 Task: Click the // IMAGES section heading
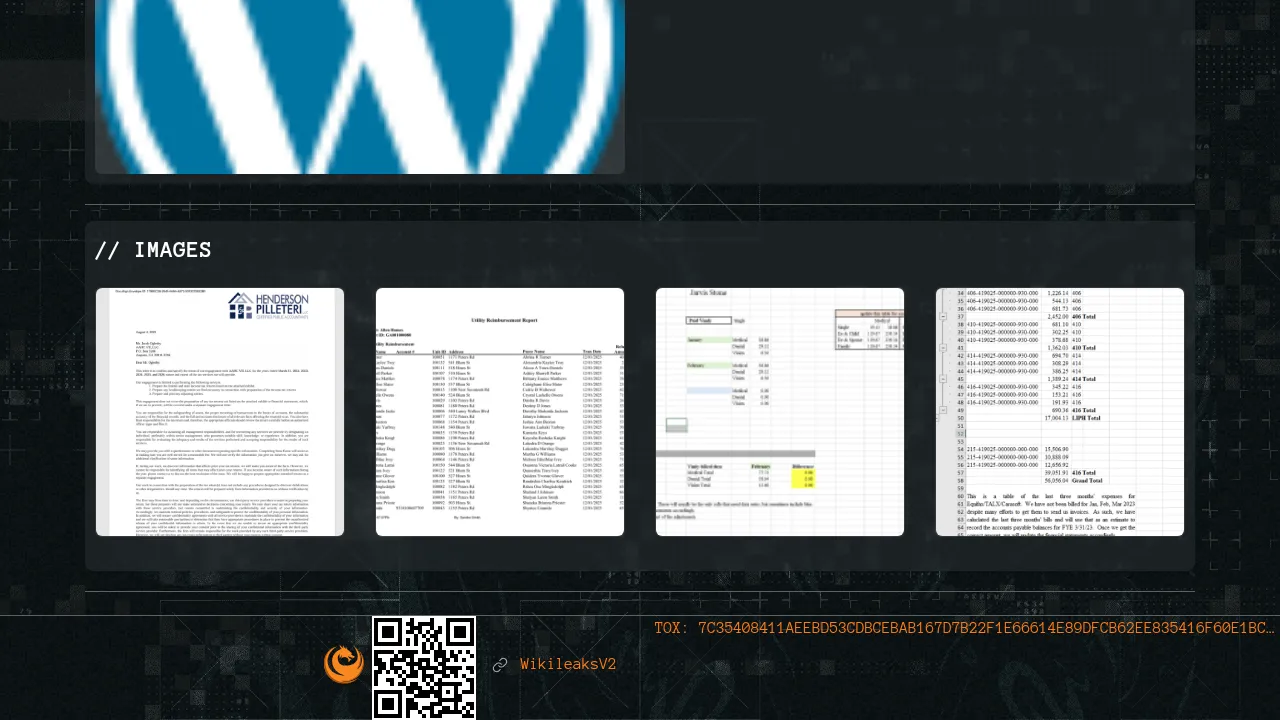point(153,250)
